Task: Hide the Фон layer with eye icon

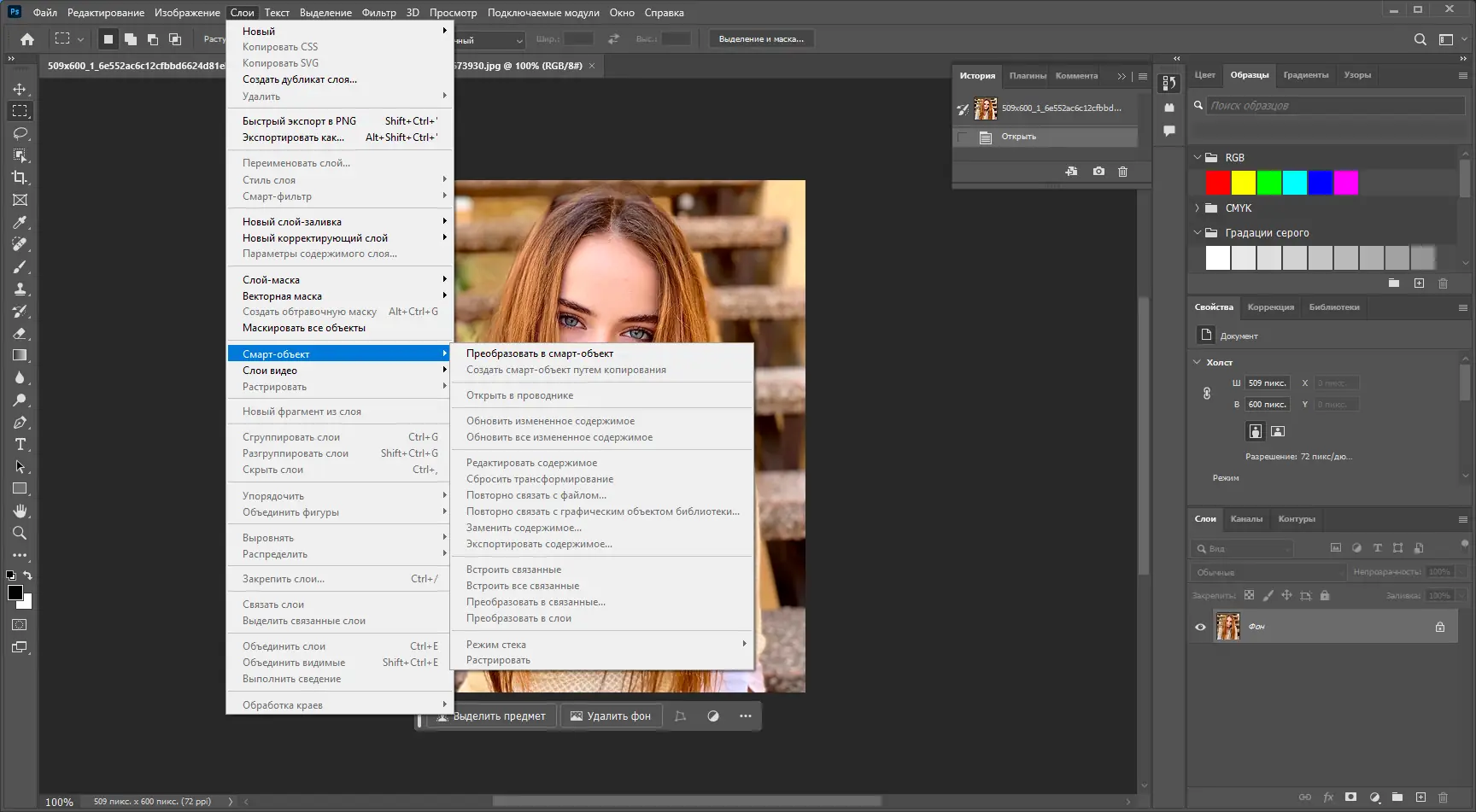Action: click(1200, 627)
